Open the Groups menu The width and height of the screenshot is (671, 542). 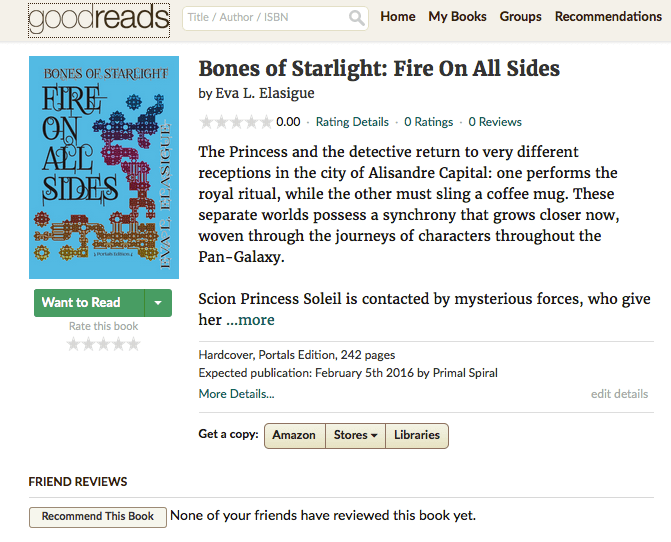point(520,17)
